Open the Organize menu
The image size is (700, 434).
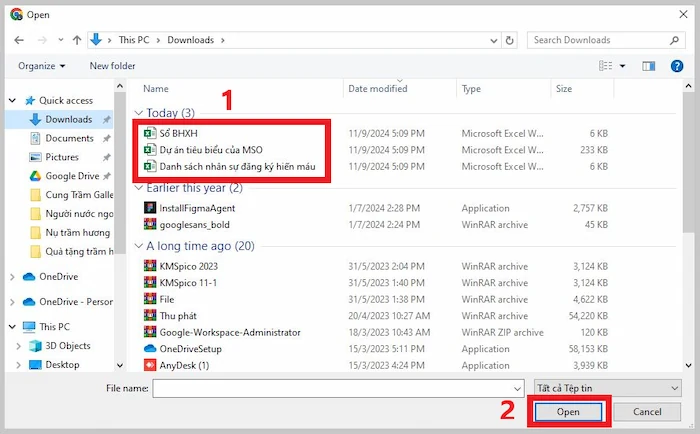[42, 66]
